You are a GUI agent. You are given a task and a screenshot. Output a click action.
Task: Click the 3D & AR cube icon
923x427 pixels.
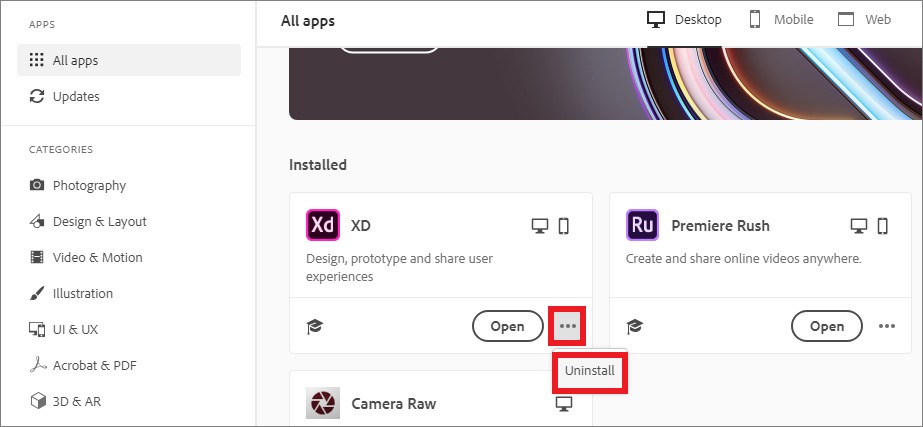[37, 401]
